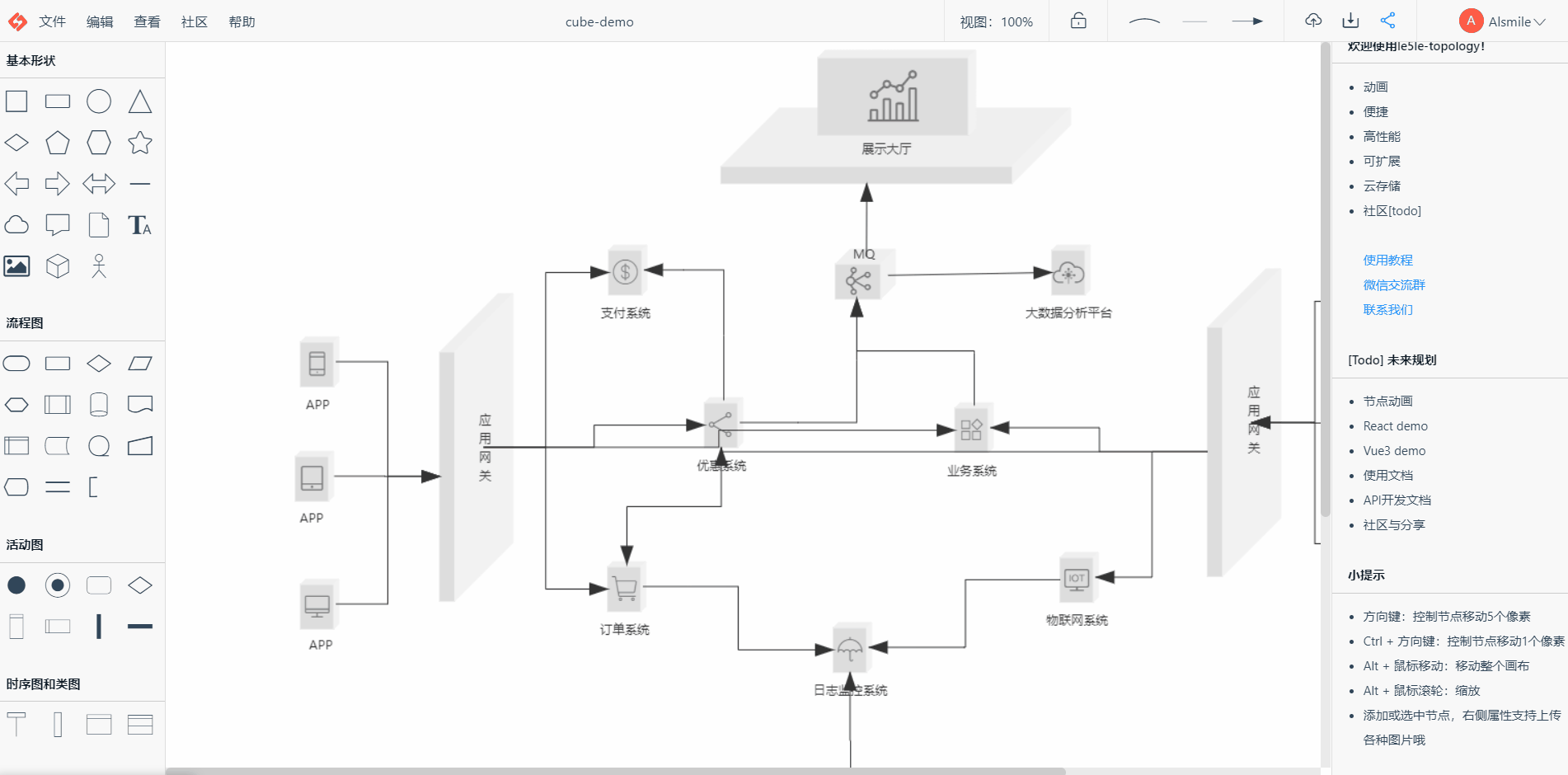Click the canvas horizontal scrollbar

click(615, 772)
